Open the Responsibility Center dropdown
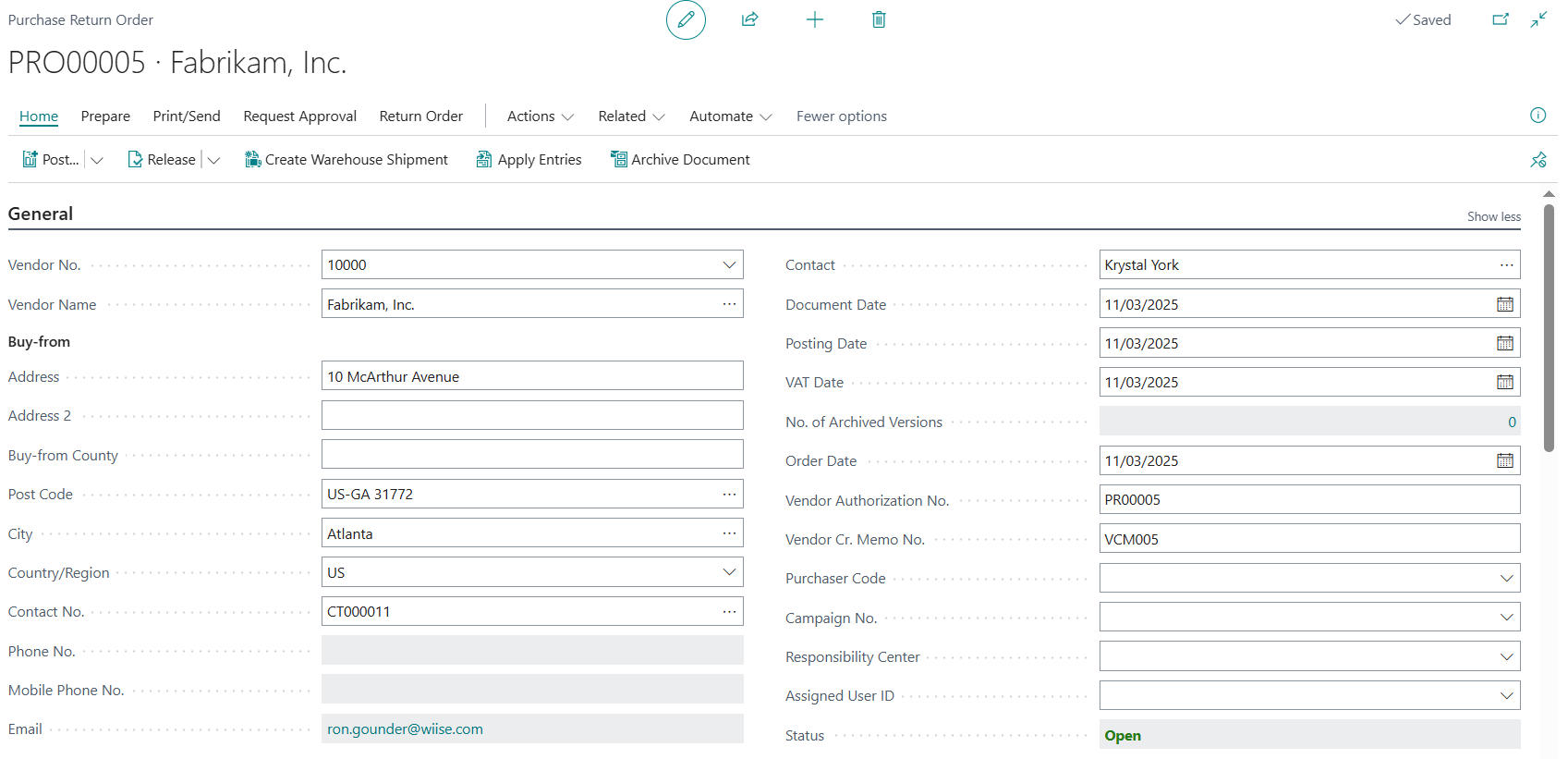Viewport: 1568px width, 759px height. [1506, 656]
